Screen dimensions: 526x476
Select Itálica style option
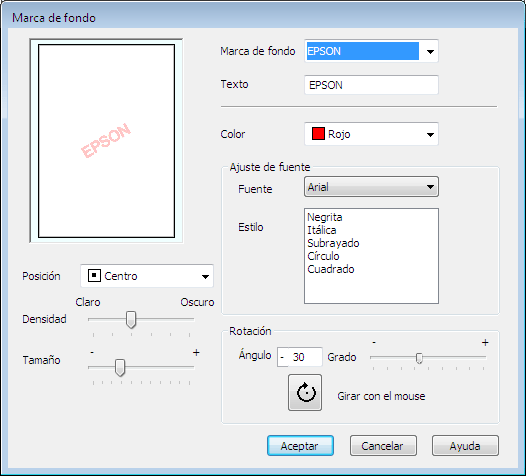tap(322, 230)
